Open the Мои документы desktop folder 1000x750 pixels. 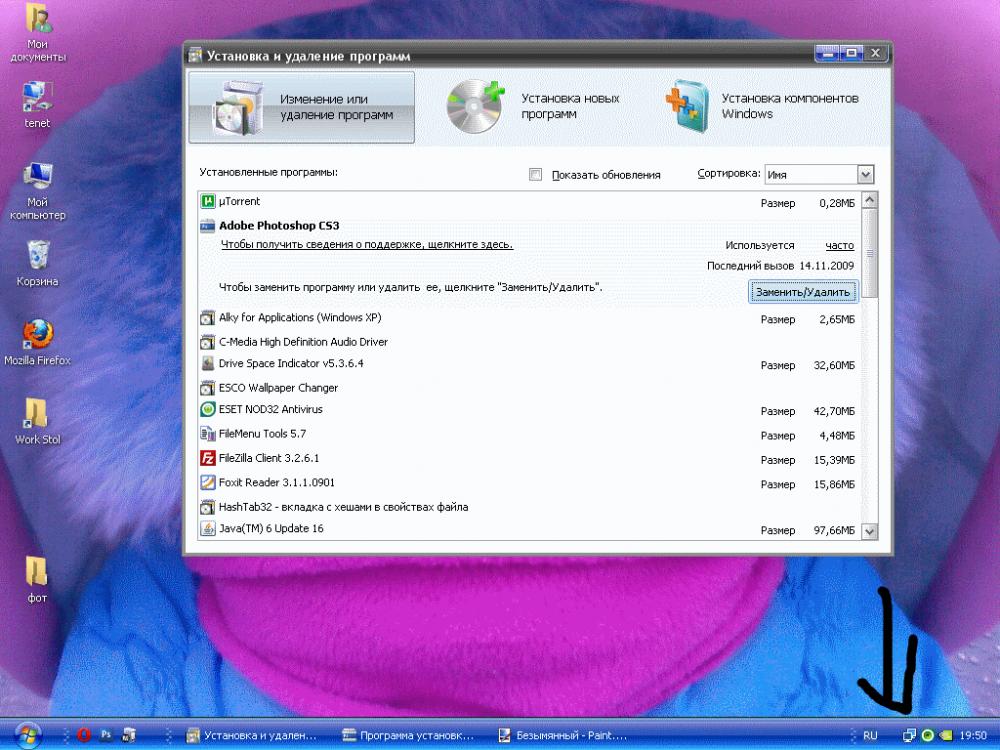click(x=38, y=32)
